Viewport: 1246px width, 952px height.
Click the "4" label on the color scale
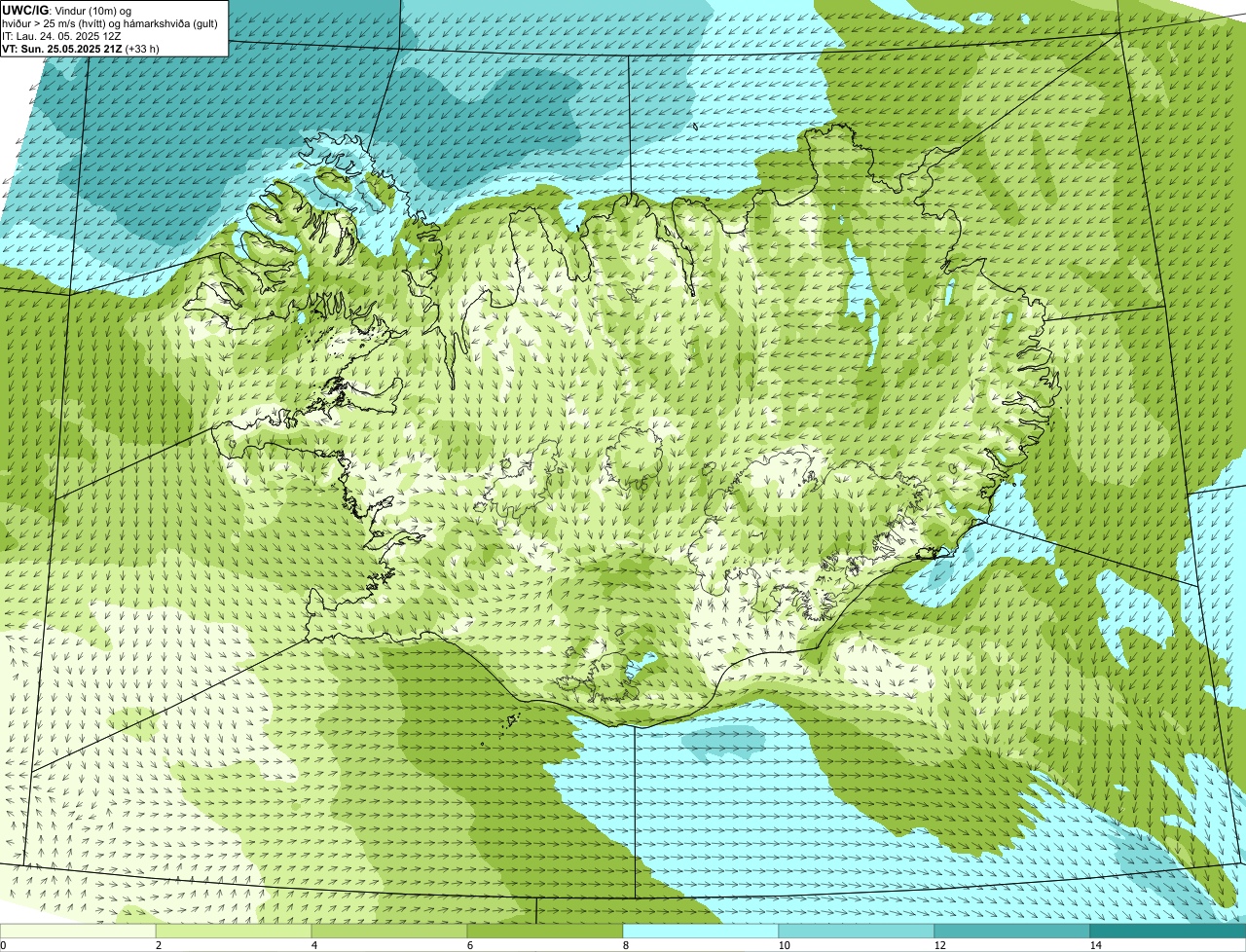[x=313, y=945]
